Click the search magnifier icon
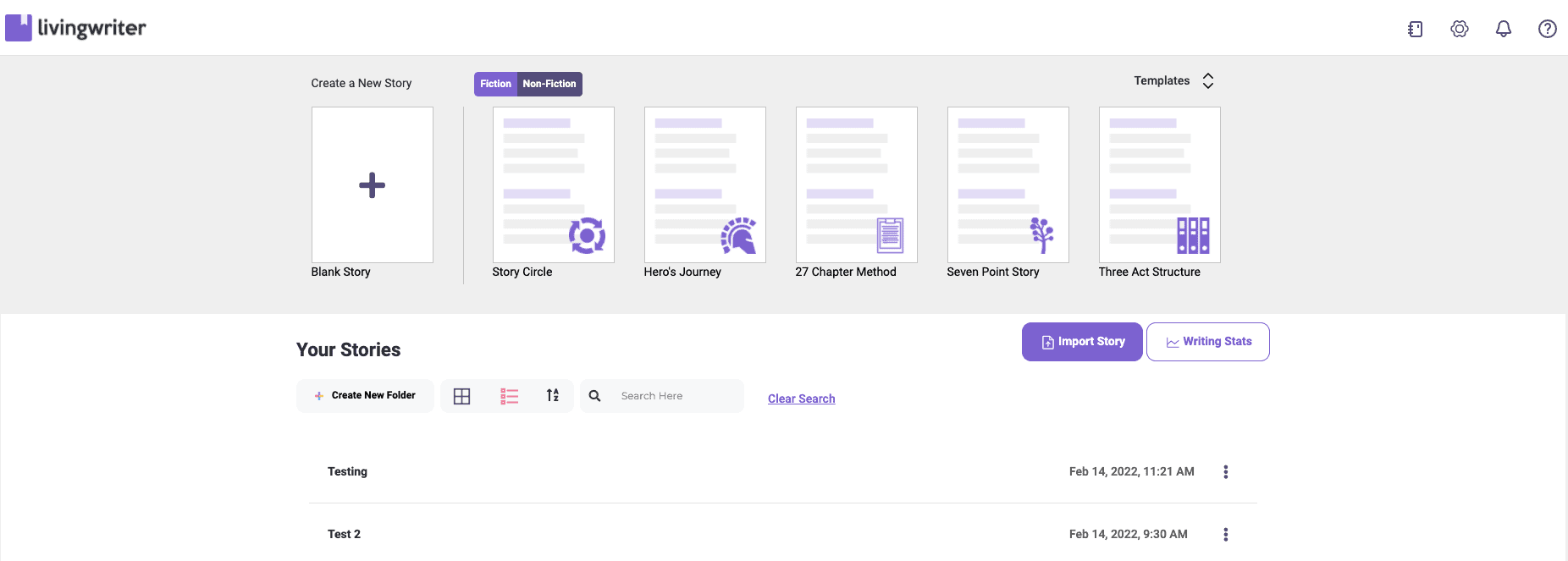The height and width of the screenshot is (561, 1568). coord(595,396)
